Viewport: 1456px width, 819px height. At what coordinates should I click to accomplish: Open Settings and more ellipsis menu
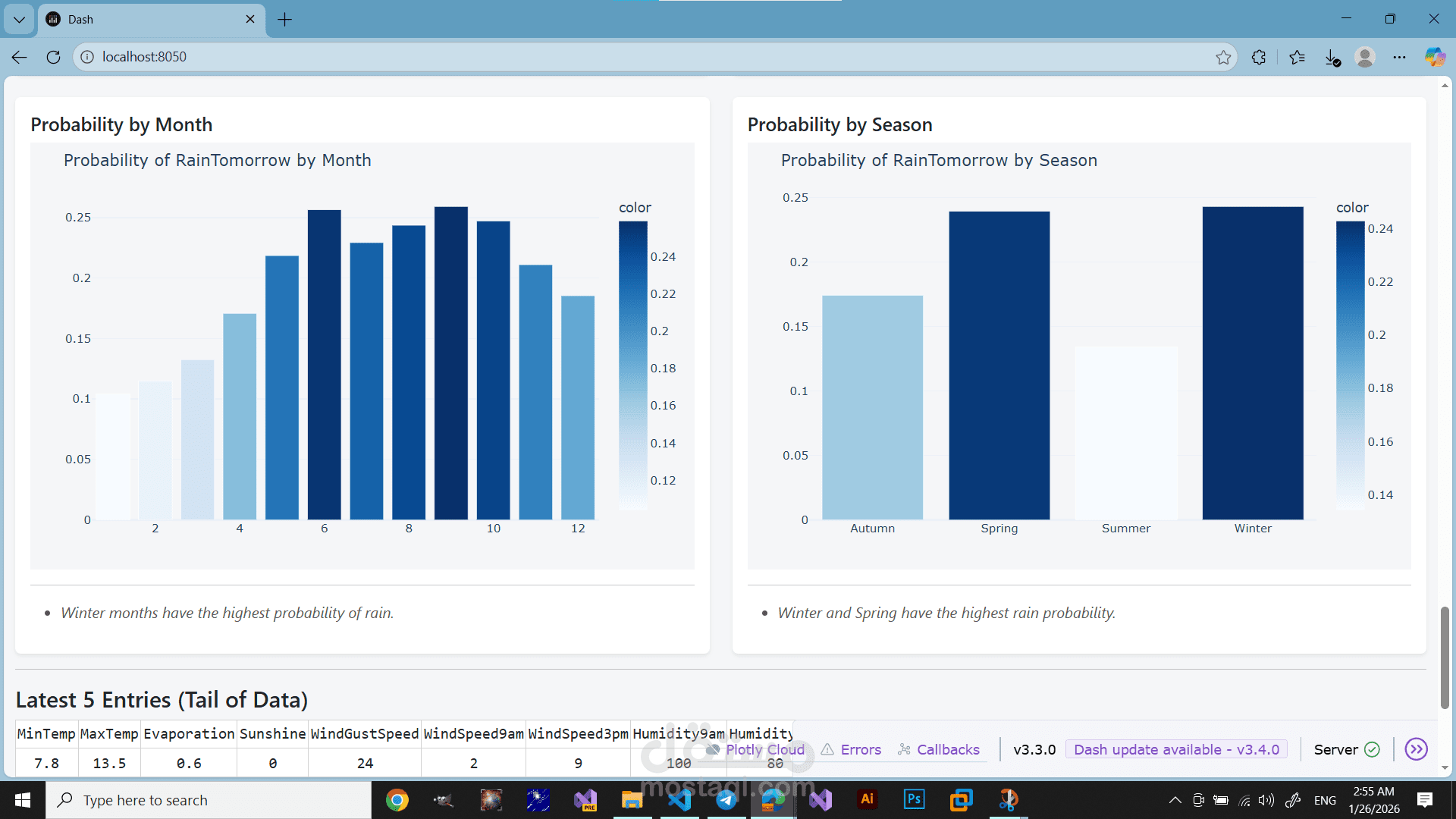pyautogui.click(x=1399, y=57)
